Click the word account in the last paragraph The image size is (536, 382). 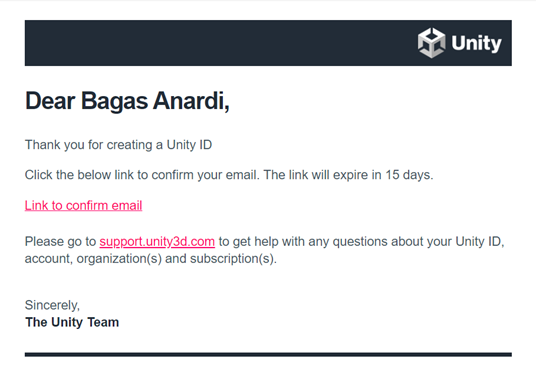pyautogui.click(x=49, y=259)
